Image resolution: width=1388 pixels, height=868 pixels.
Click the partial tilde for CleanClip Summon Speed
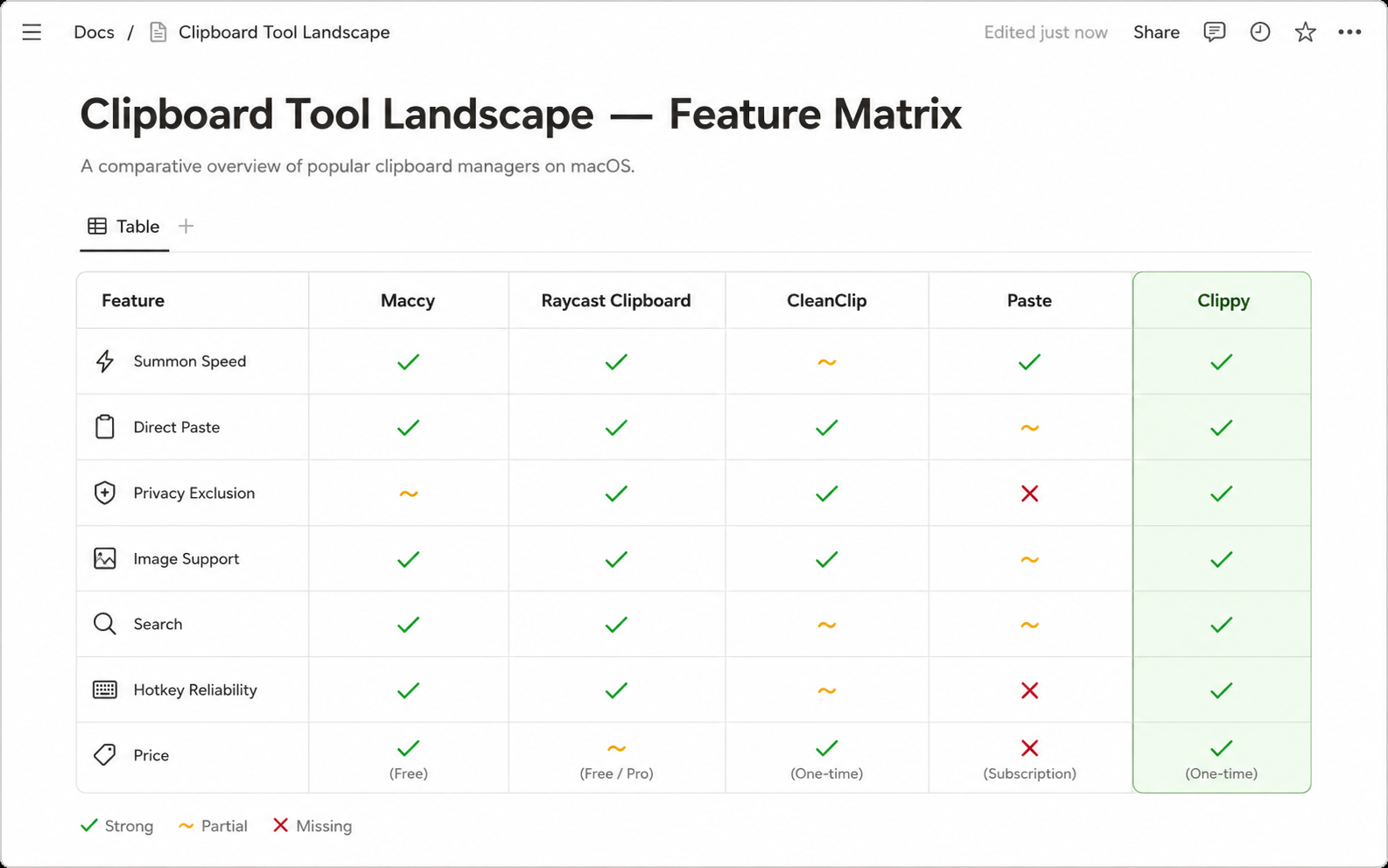(827, 362)
